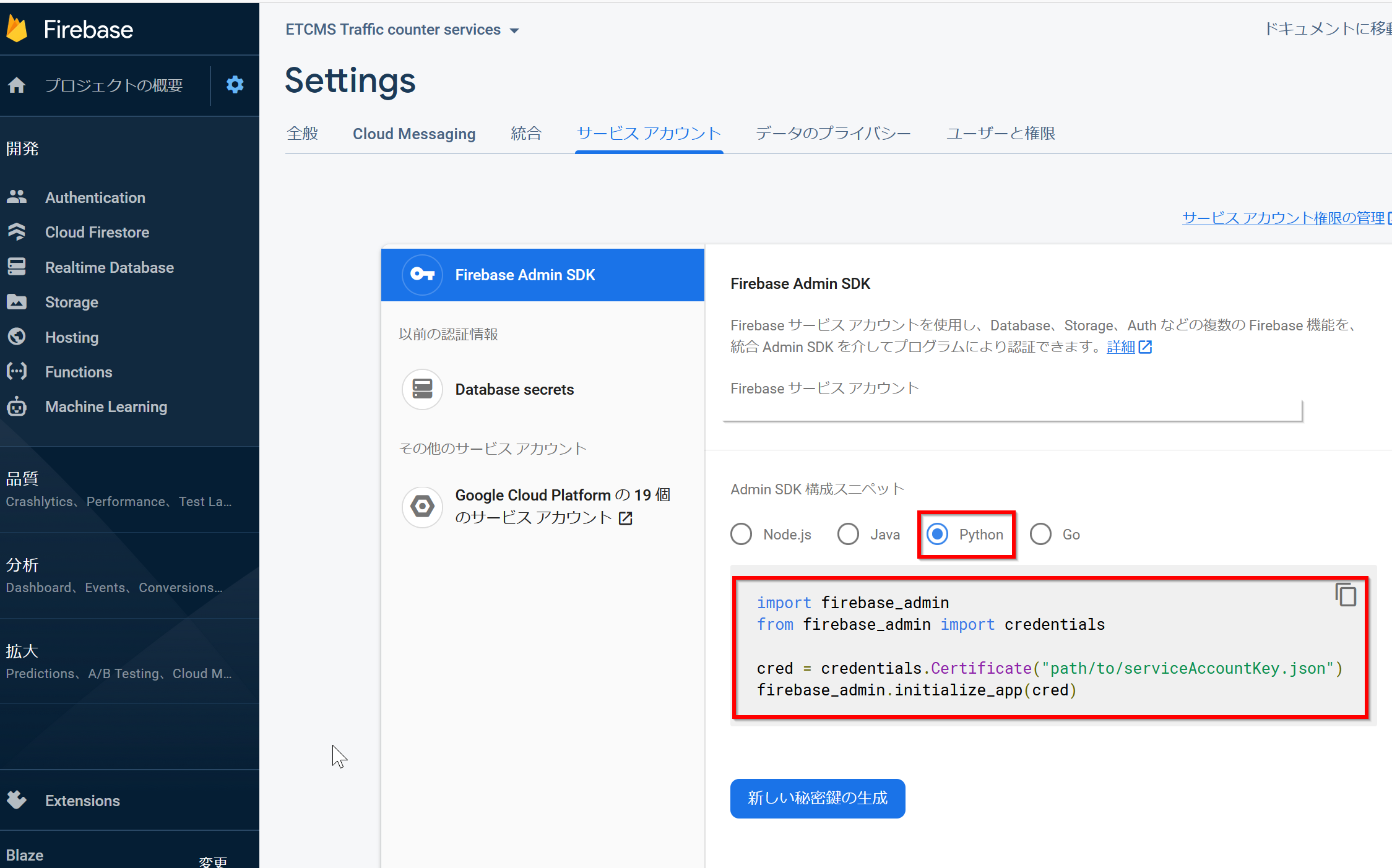The width and height of the screenshot is (1392, 868).
Task: Click ドキュメントに移動 link at top right
Action: 1328,28
